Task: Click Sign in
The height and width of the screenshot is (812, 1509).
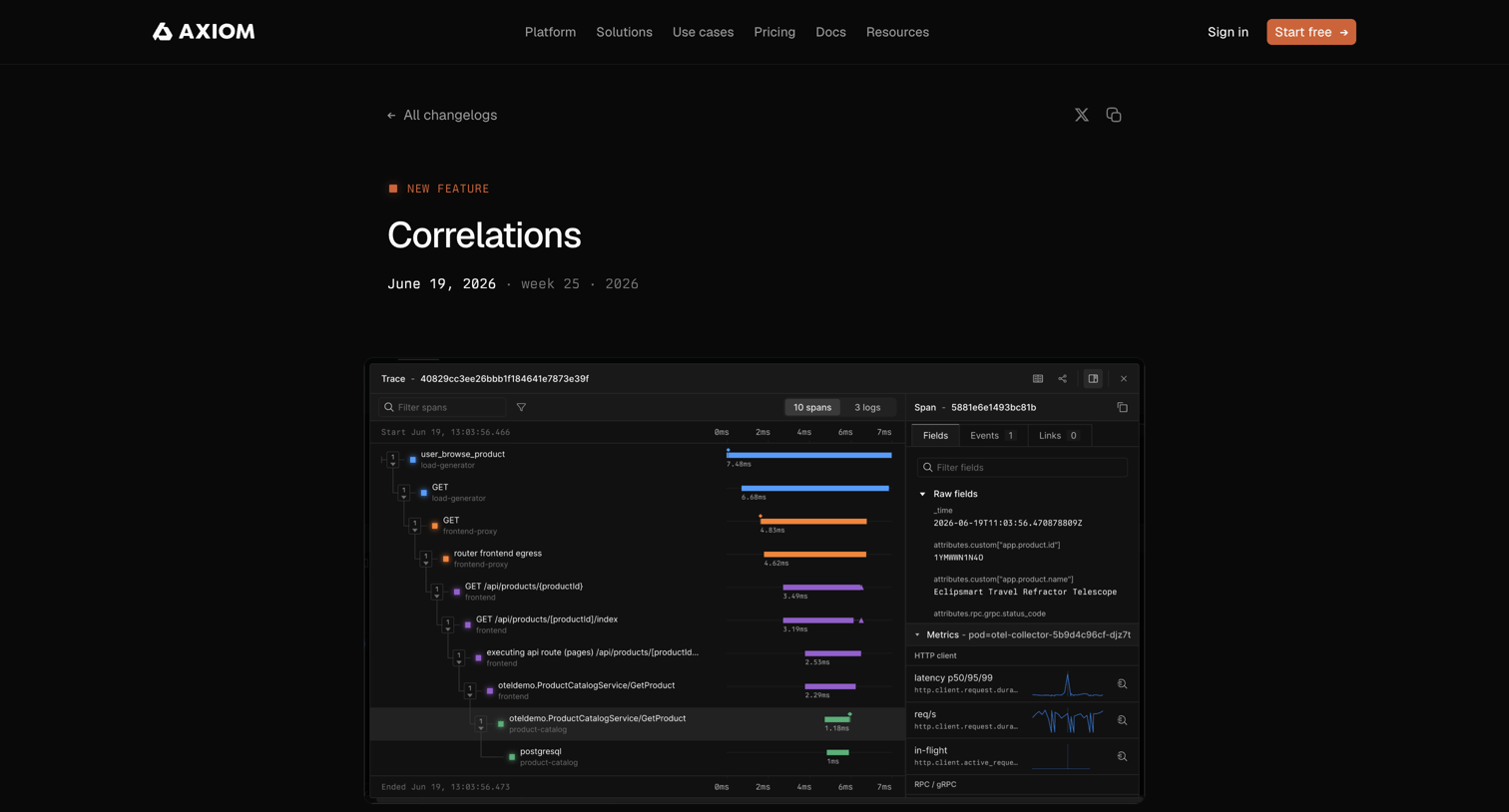Action: pyautogui.click(x=1228, y=32)
